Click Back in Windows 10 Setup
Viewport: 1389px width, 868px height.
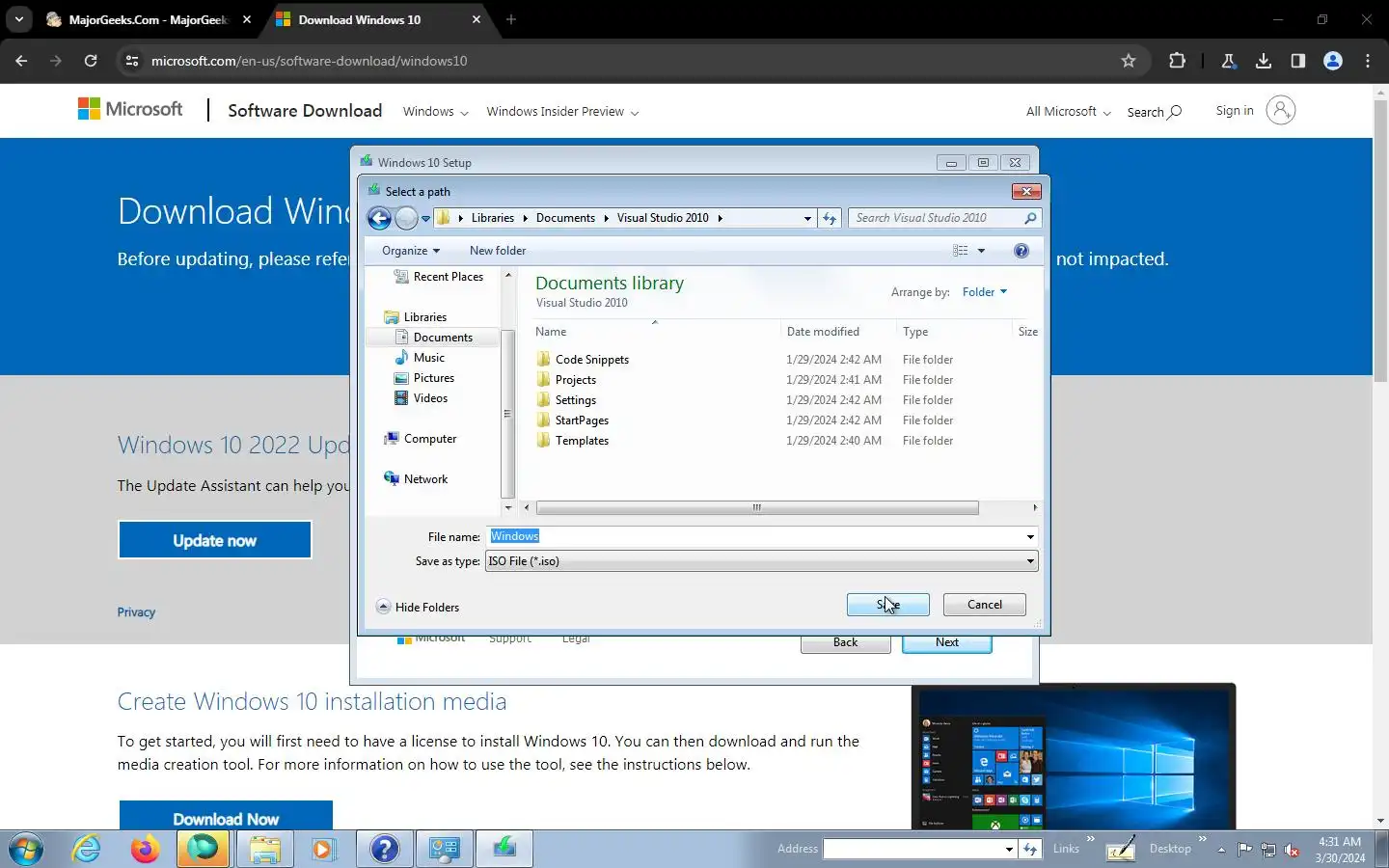(x=846, y=643)
